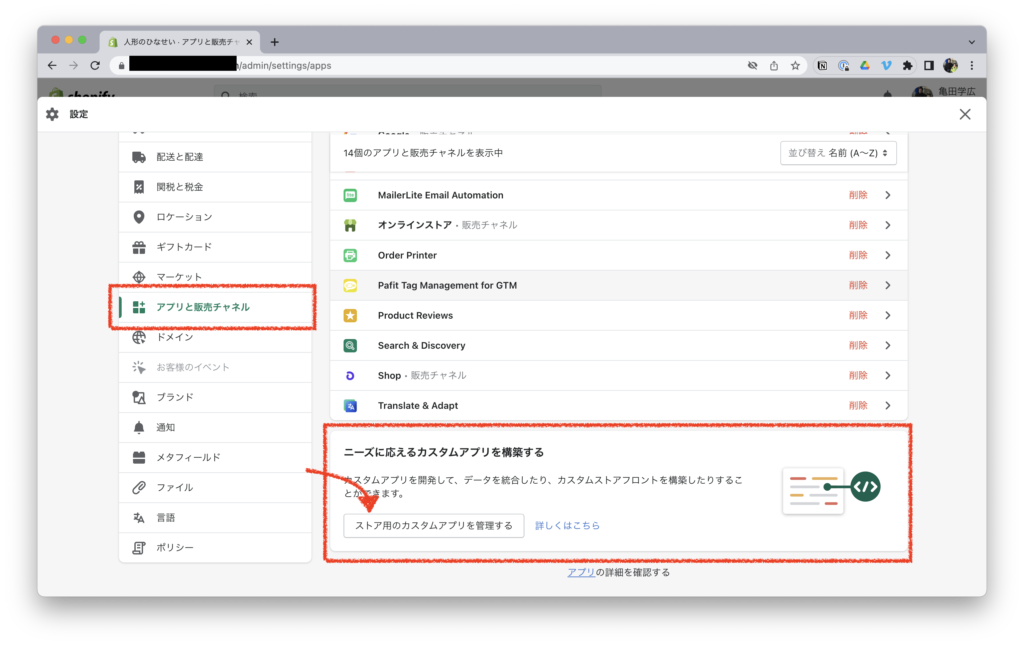The height and width of the screenshot is (646, 1024).
Task: Open a new browser tab
Action: coord(274,42)
